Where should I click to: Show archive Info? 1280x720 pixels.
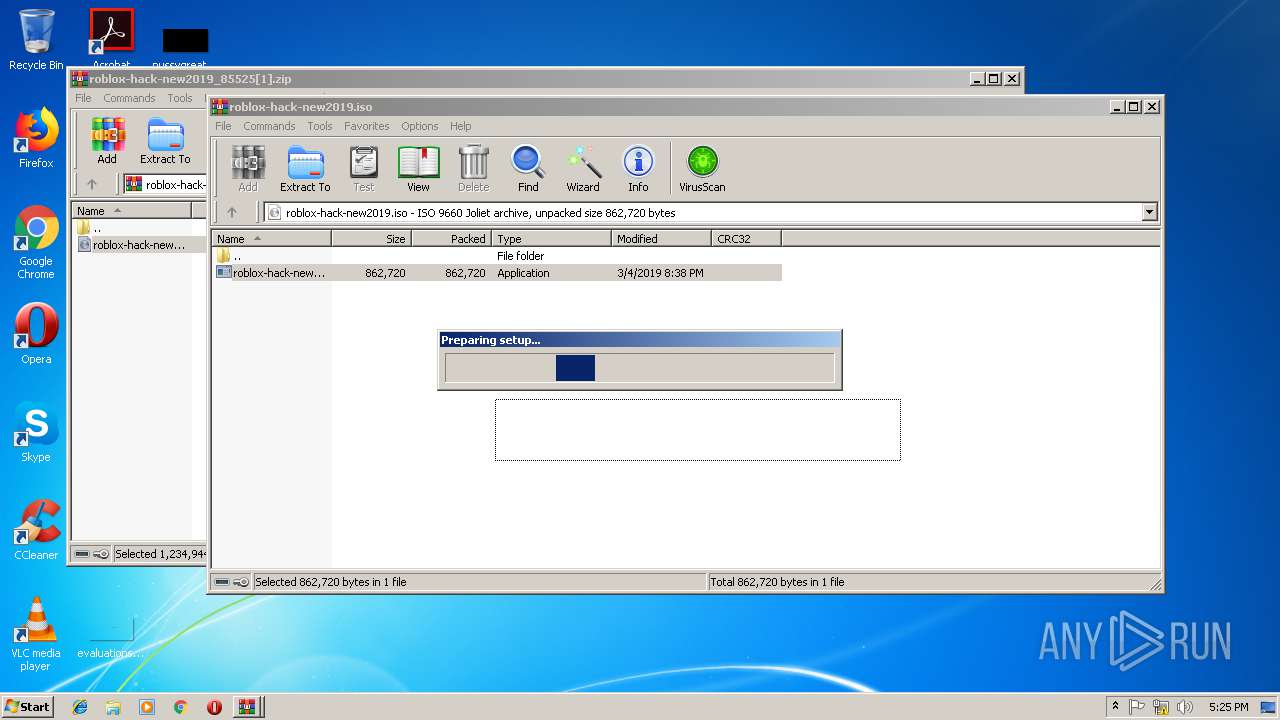point(638,168)
